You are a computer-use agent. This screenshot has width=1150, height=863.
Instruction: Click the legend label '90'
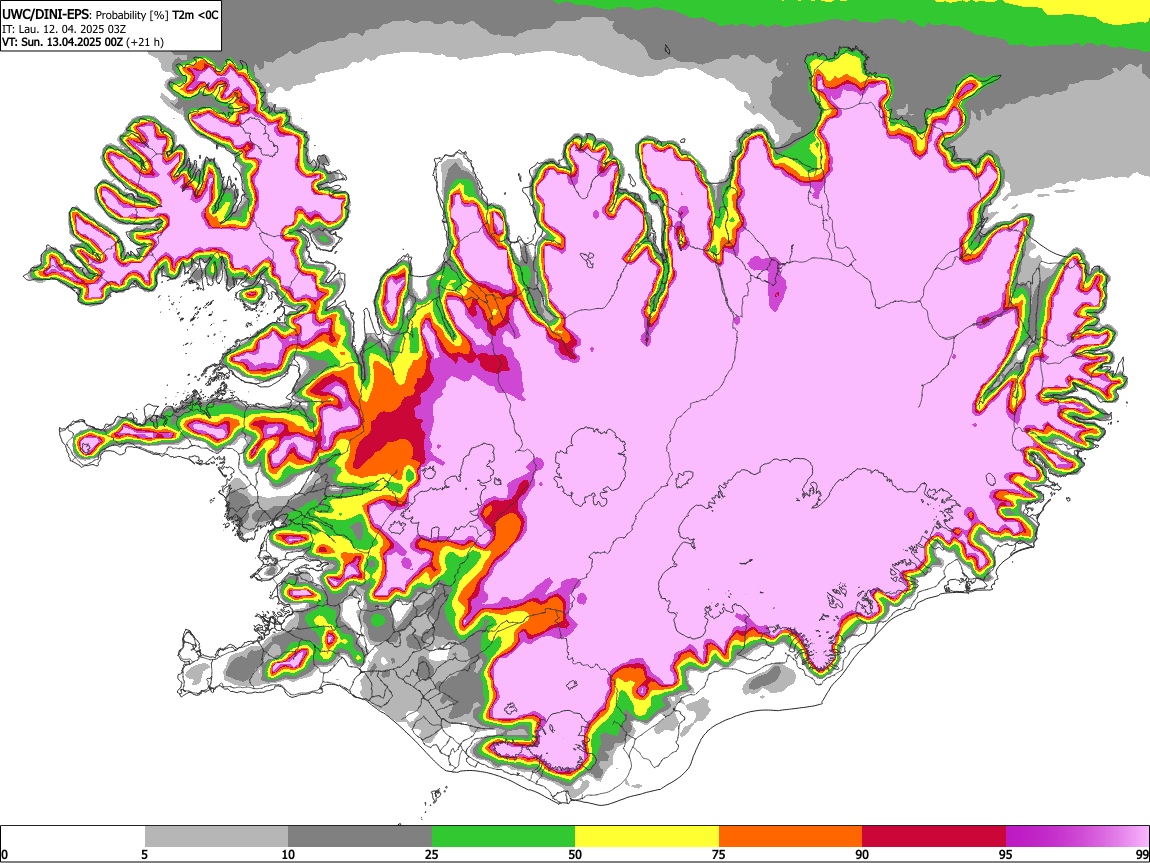pyautogui.click(x=862, y=854)
